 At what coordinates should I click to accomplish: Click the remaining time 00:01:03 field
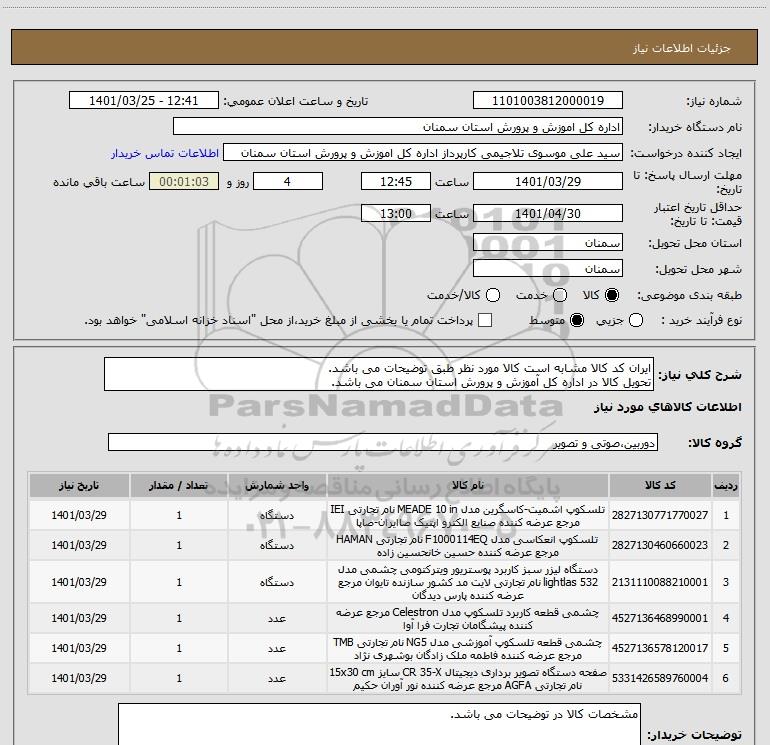click(184, 181)
